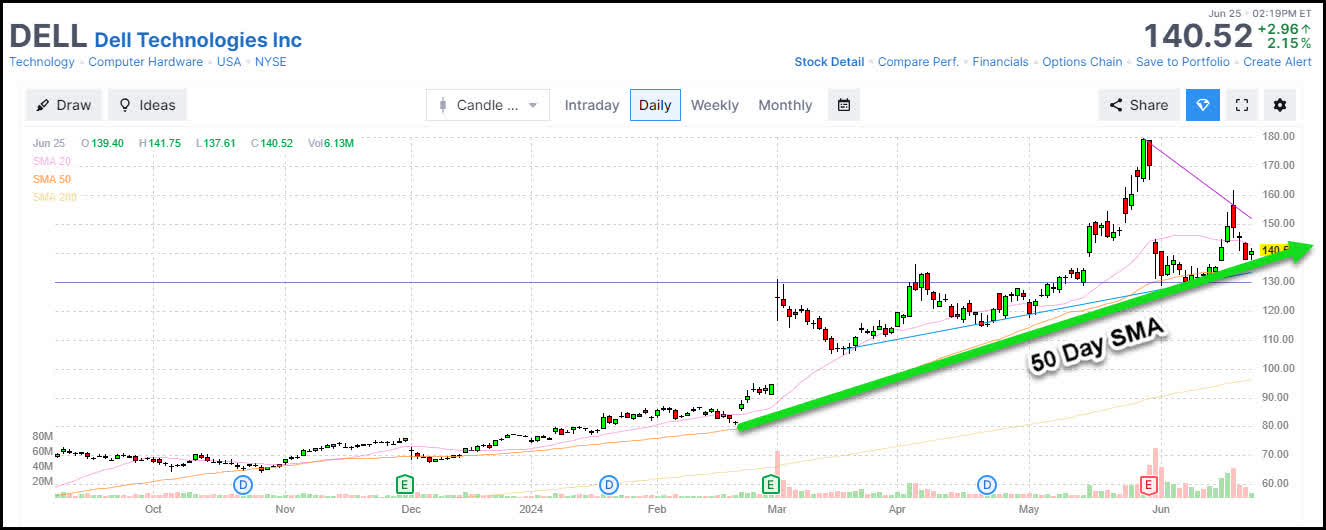The height and width of the screenshot is (530, 1326).
Task: Open chart settings gear icon
Action: [1280, 105]
